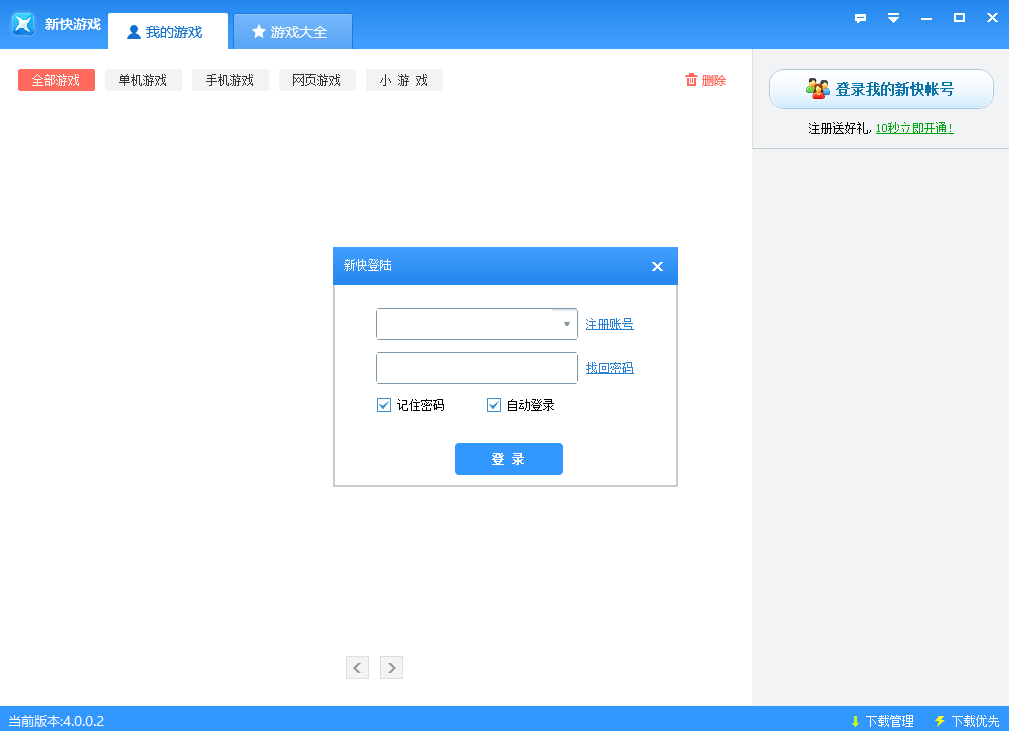1009x731 pixels.
Task: Open the 10秒立即开通 registration link
Action: (x=914, y=128)
